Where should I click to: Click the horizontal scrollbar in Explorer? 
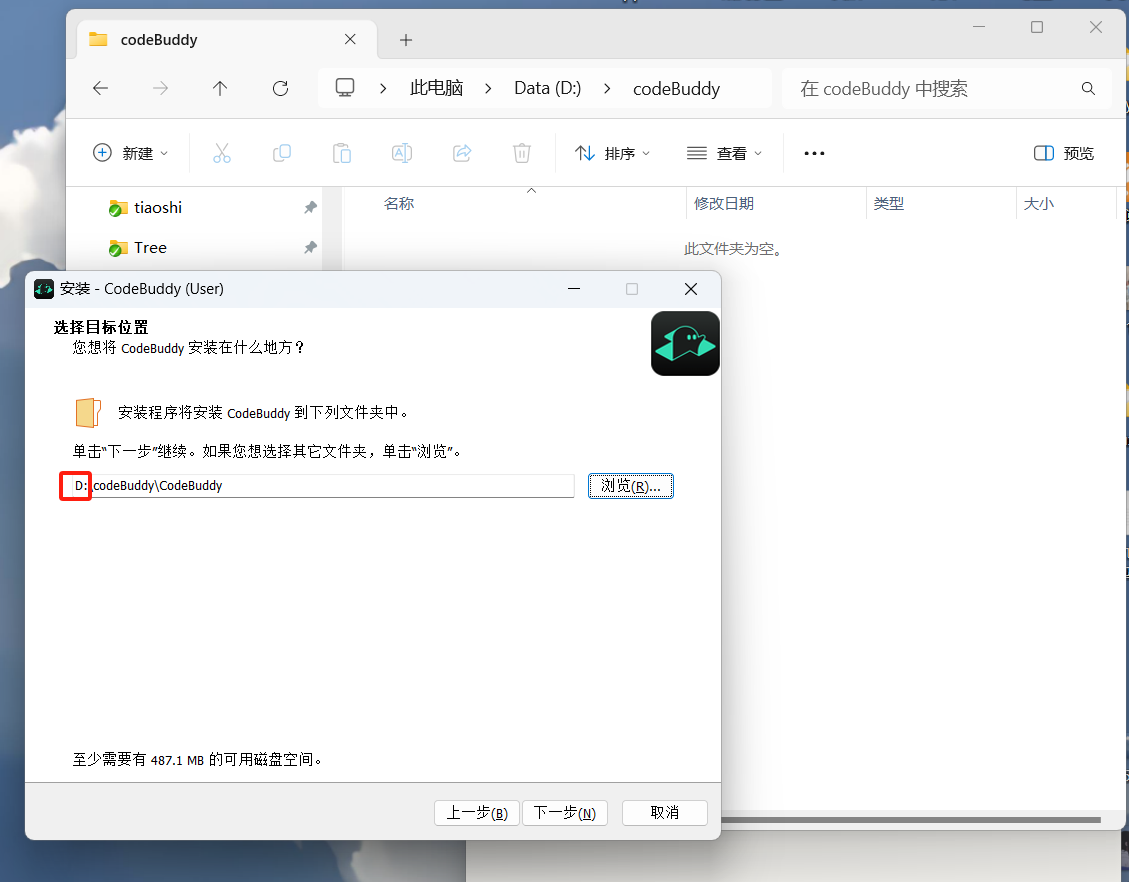(x=911, y=820)
